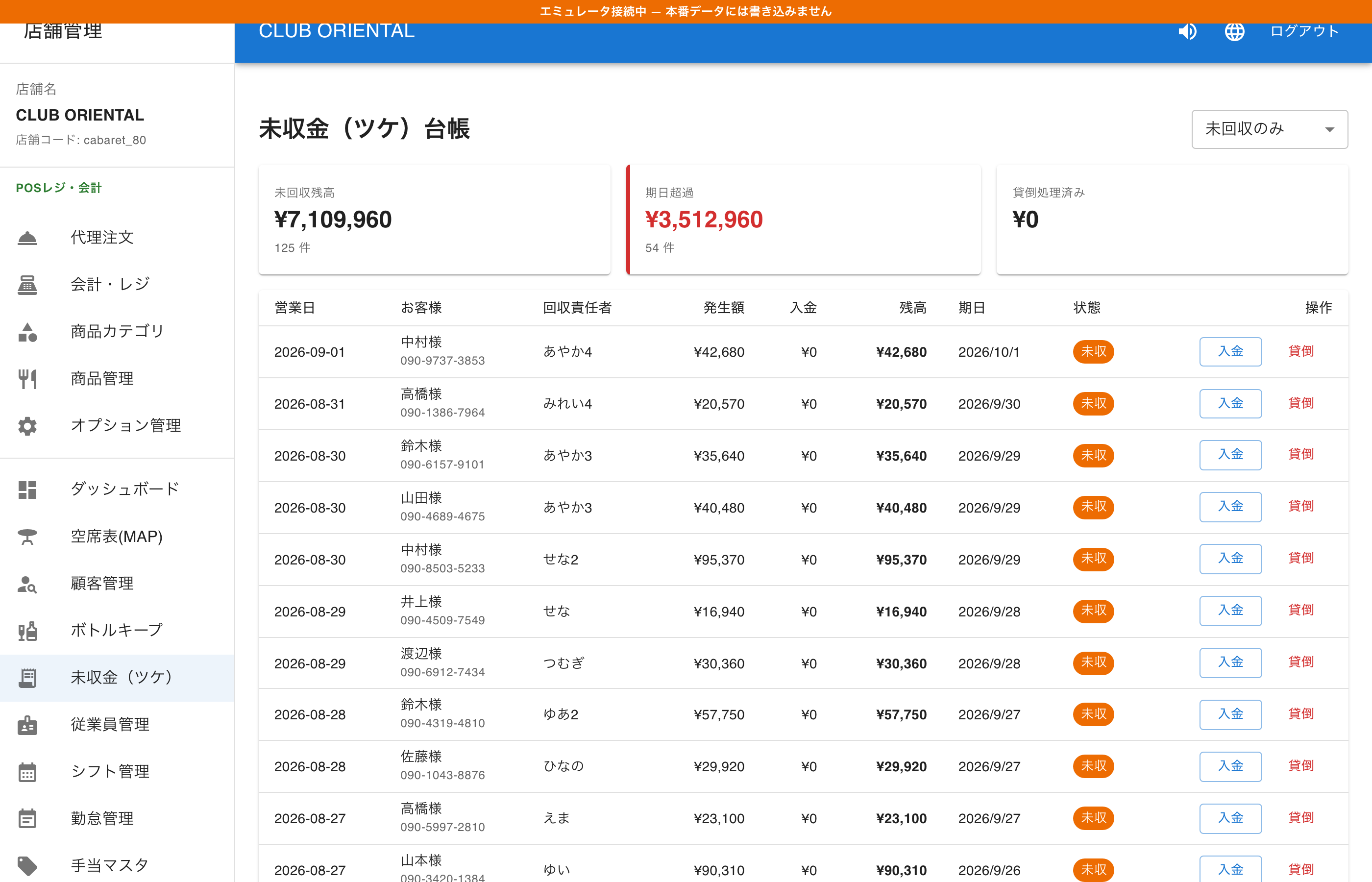Image resolution: width=1372 pixels, height=882 pixels.
Task: Click phone number 090-9737-3853
Action: tap(442, 361)
